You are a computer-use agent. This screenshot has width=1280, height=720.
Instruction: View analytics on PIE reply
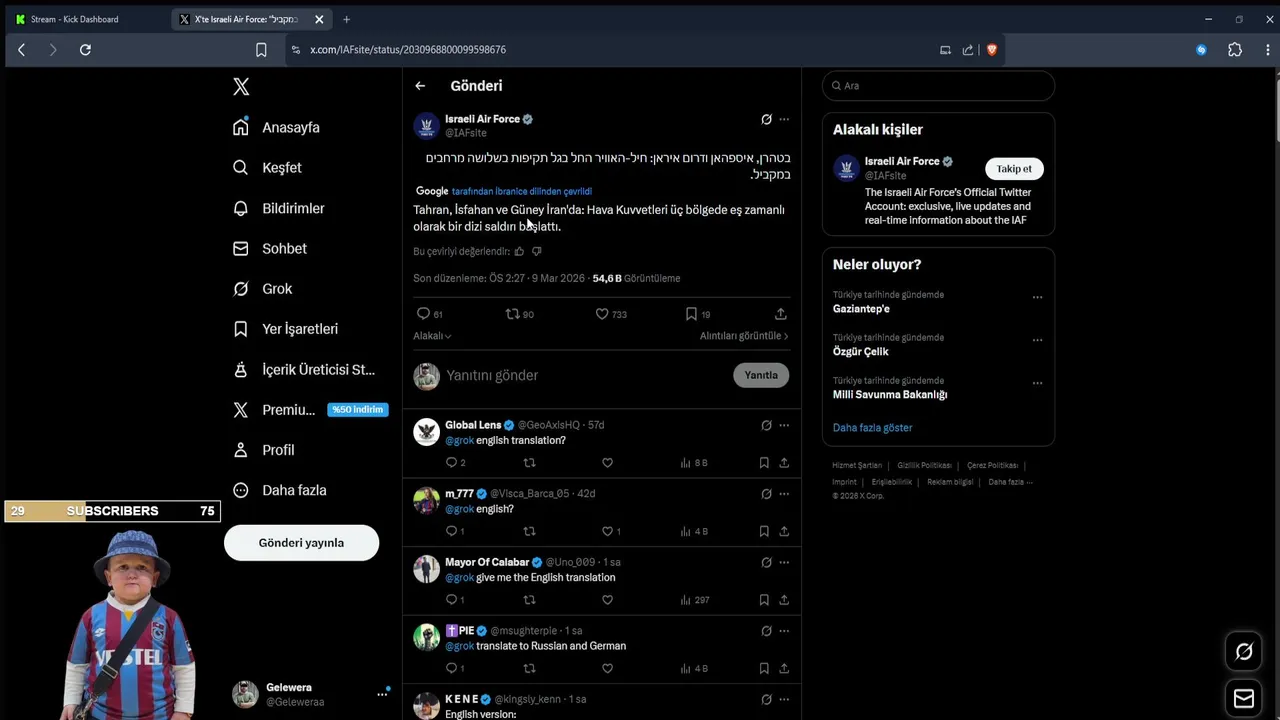tap(694, 668)
